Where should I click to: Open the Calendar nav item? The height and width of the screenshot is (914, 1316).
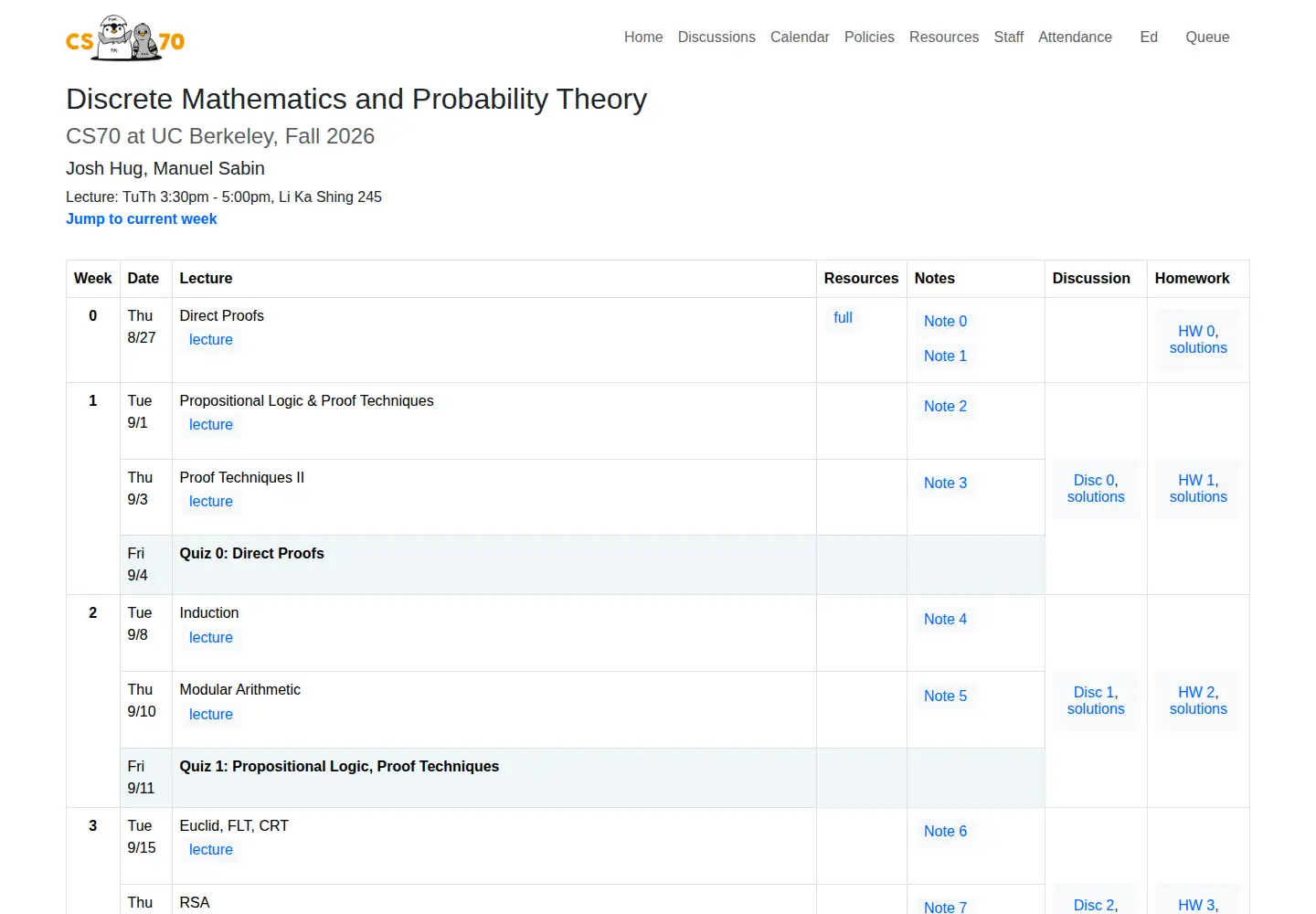pyautogui.click(x=800, y=37)
